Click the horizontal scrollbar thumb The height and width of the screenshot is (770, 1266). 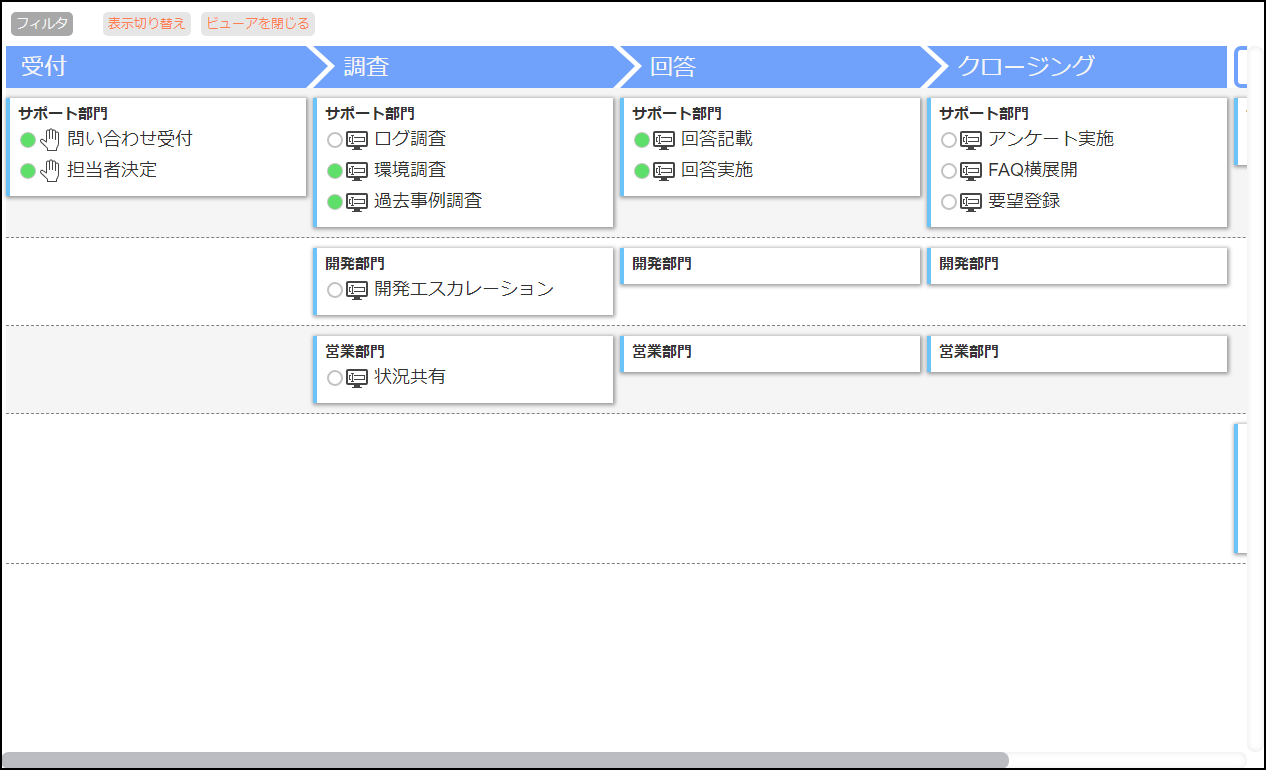pos(505,760)
